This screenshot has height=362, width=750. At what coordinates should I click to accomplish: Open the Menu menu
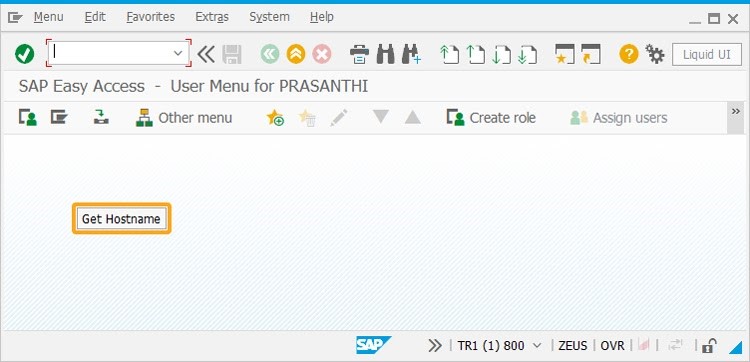(x=48, y=17)
